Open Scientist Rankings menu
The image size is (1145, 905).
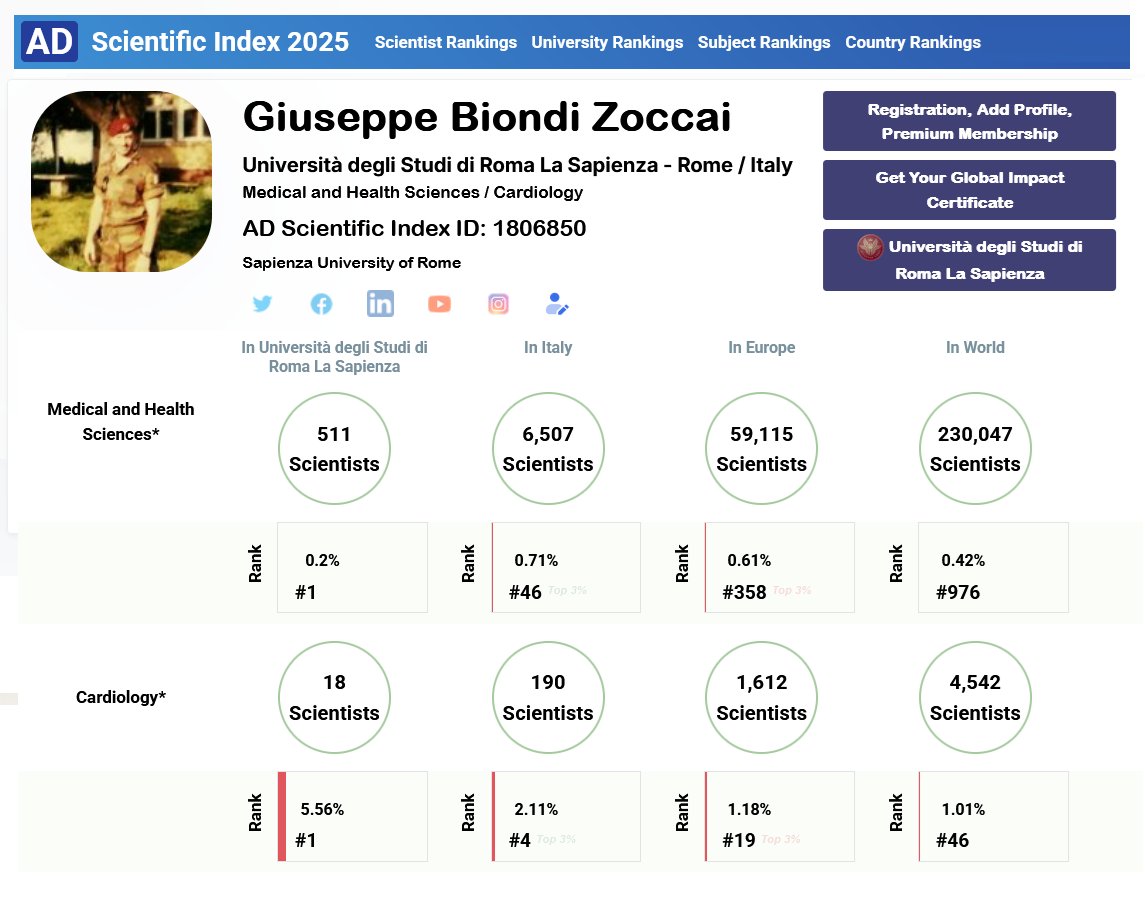[445, 42]
